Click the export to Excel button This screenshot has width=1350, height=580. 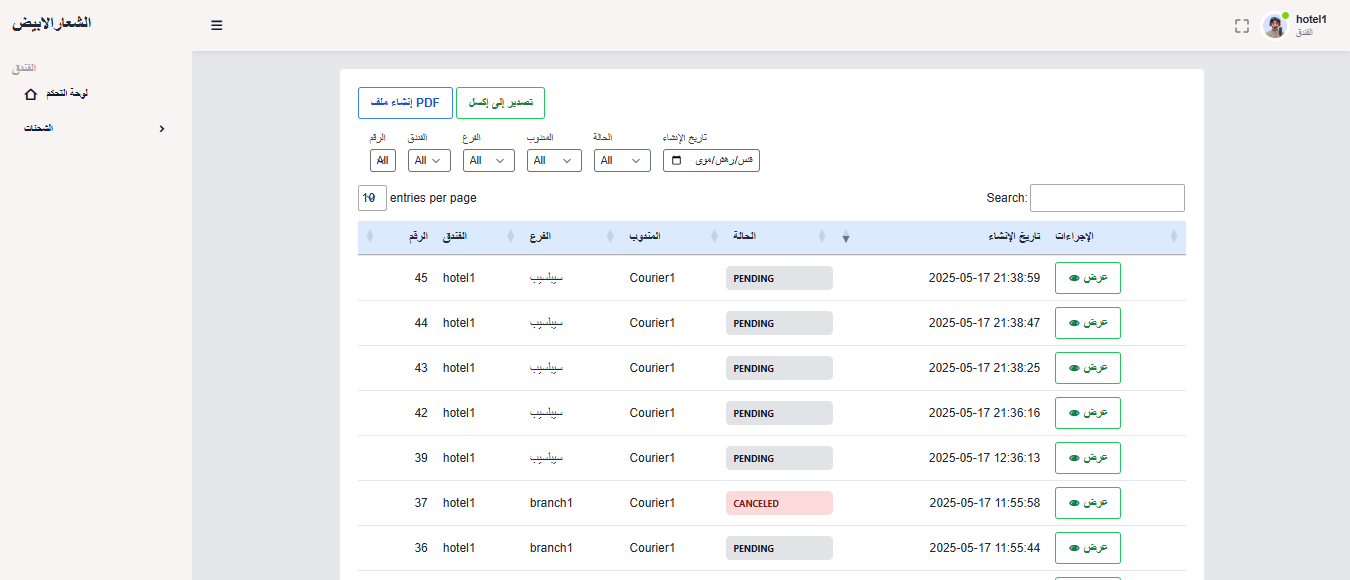pyautogui.click(x=500, y=103)
